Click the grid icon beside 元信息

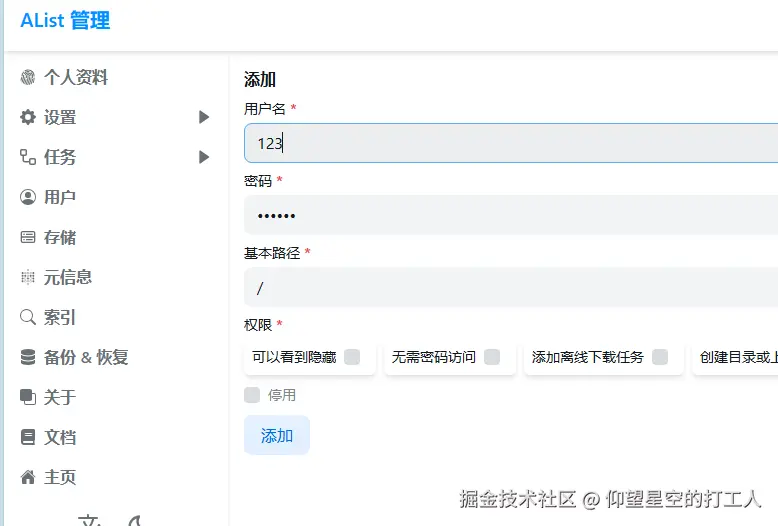pyautogui.click(x=28, y=277)
